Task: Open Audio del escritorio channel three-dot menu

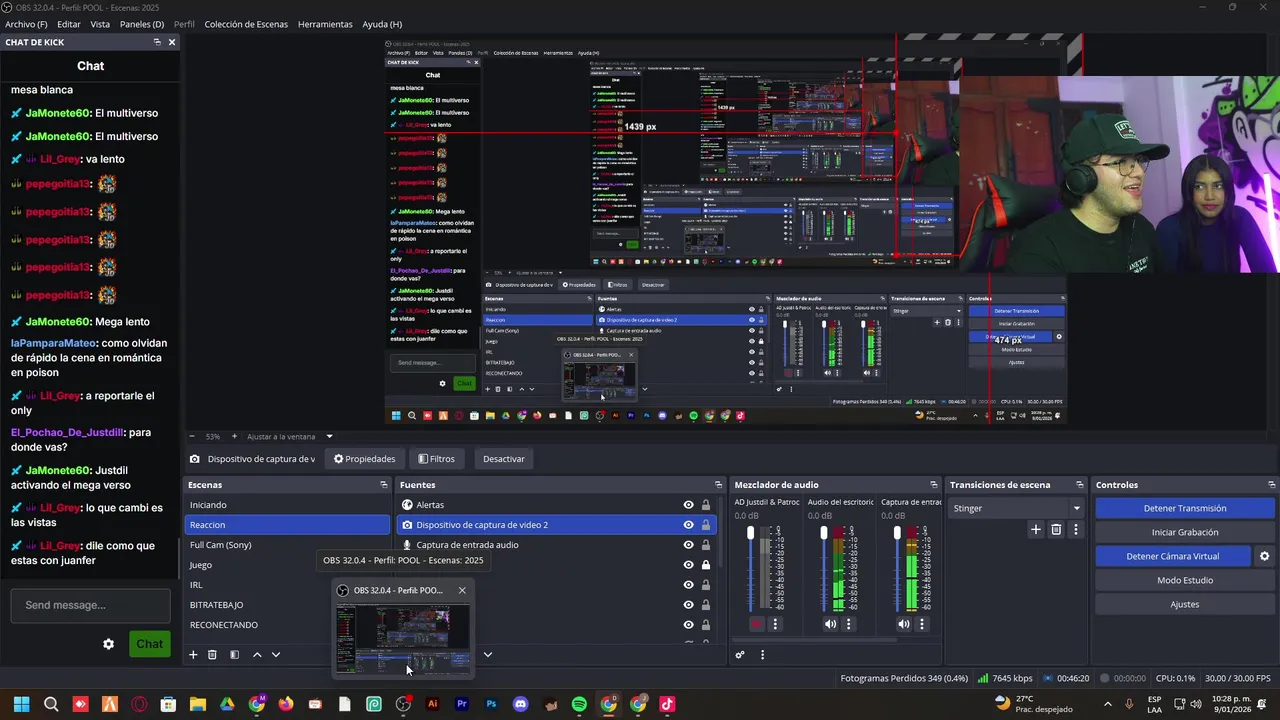Action: pos(849,624)
